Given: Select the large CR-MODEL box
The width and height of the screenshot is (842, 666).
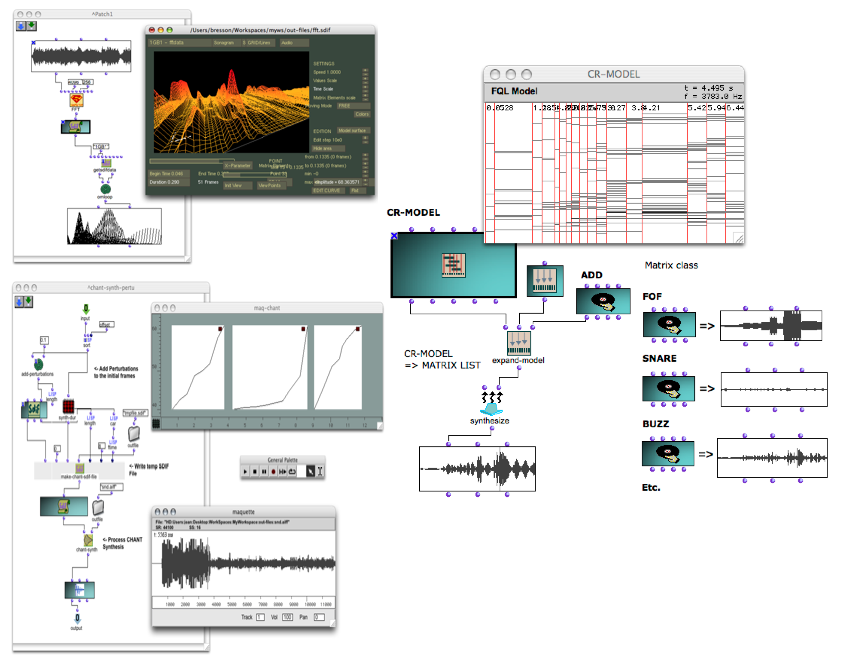Looking at the screenshot, I should tap(453, 265).
